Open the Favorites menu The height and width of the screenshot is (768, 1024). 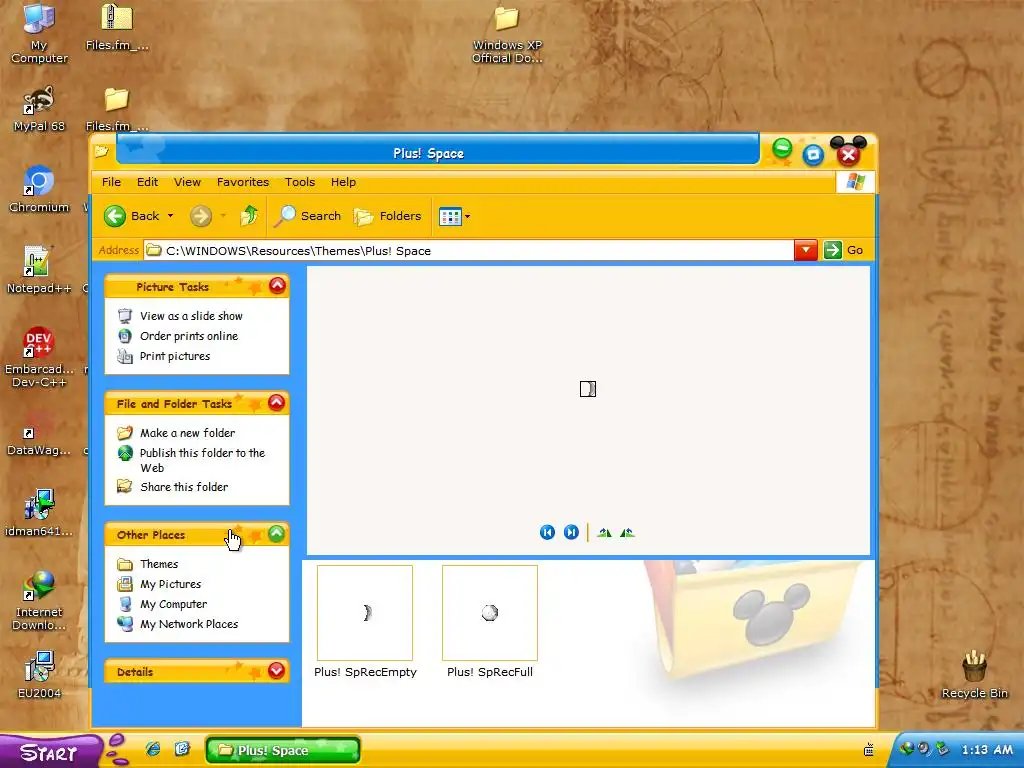242,182
